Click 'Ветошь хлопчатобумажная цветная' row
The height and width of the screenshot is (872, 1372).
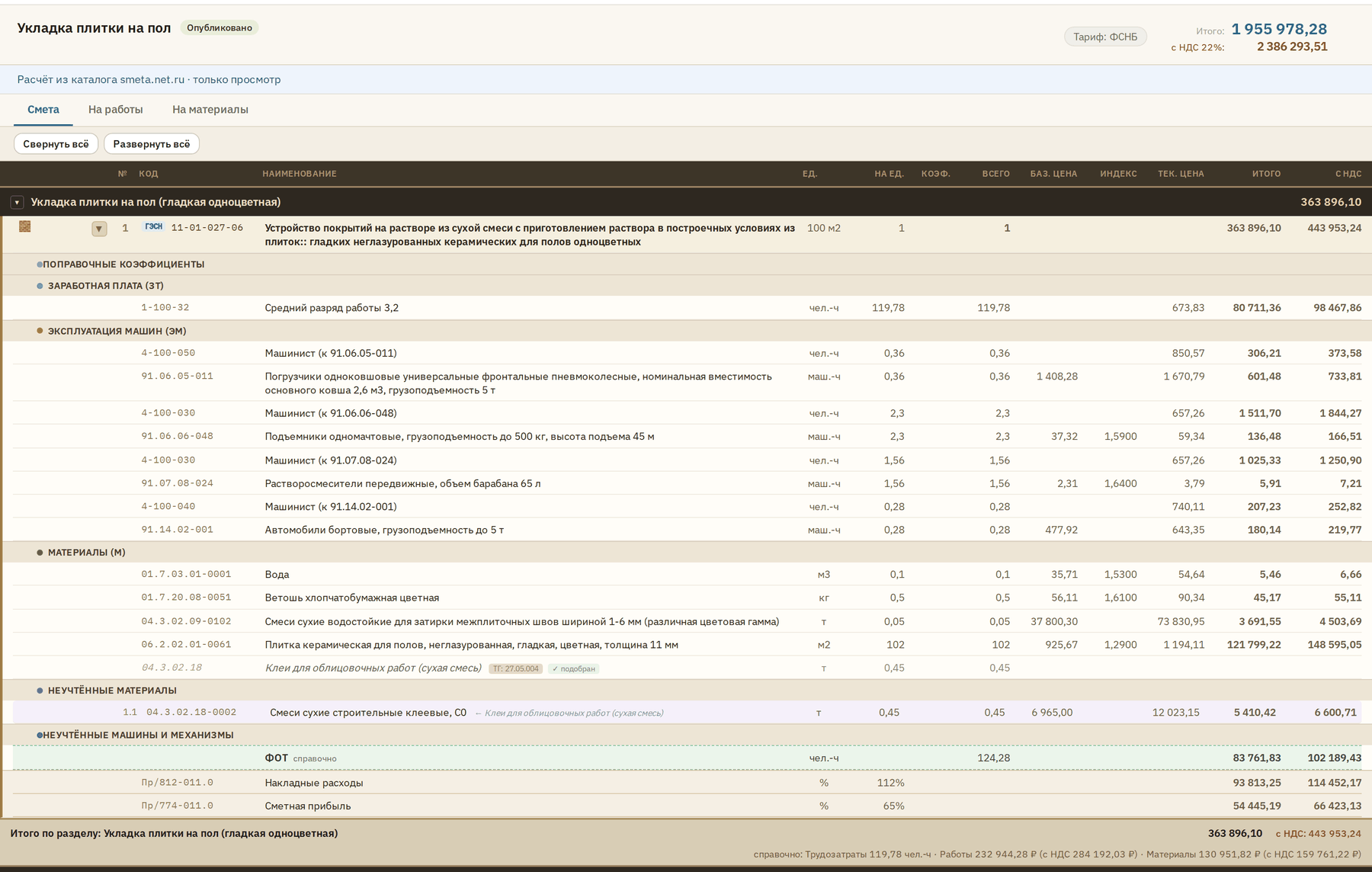click(x=686, y=598)
